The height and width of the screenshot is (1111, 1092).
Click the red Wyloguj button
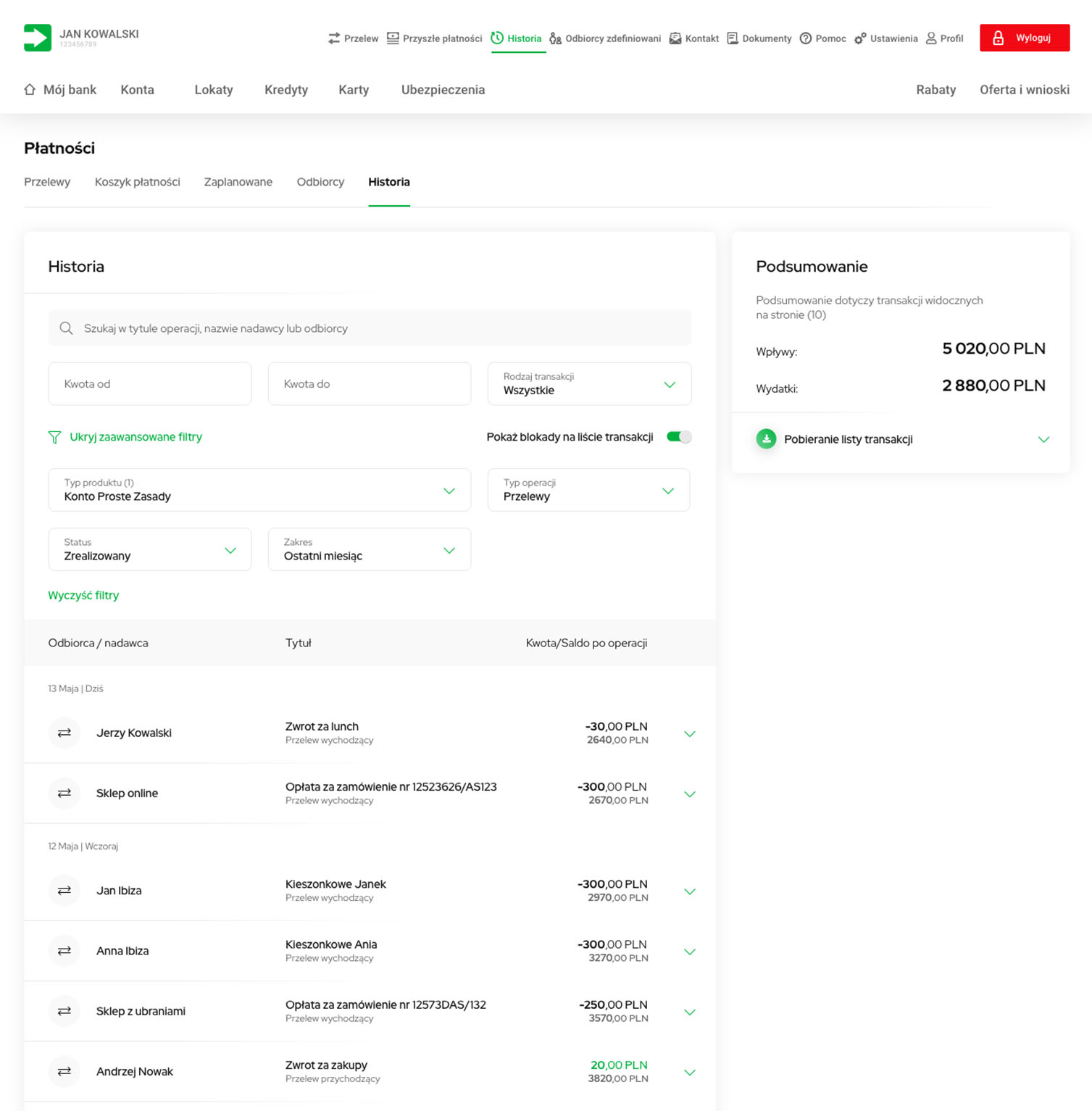[1024, 38]
